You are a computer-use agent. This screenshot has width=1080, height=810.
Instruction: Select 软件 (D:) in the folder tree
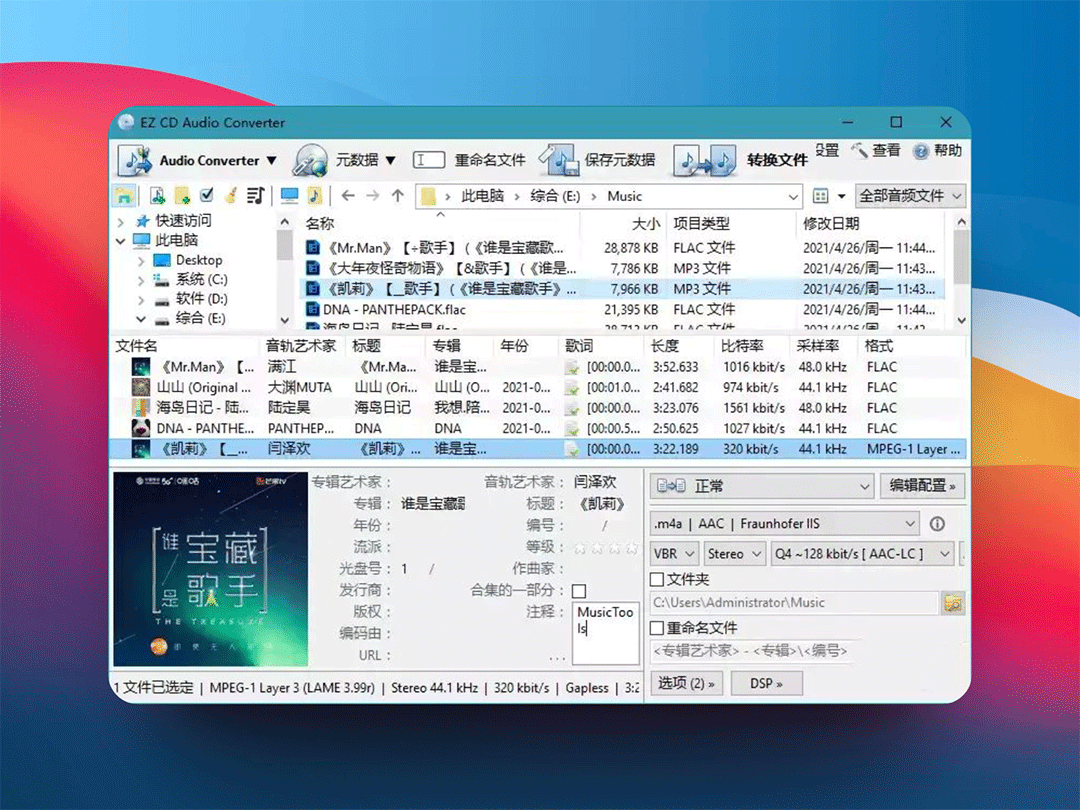(x=201, y=299)
